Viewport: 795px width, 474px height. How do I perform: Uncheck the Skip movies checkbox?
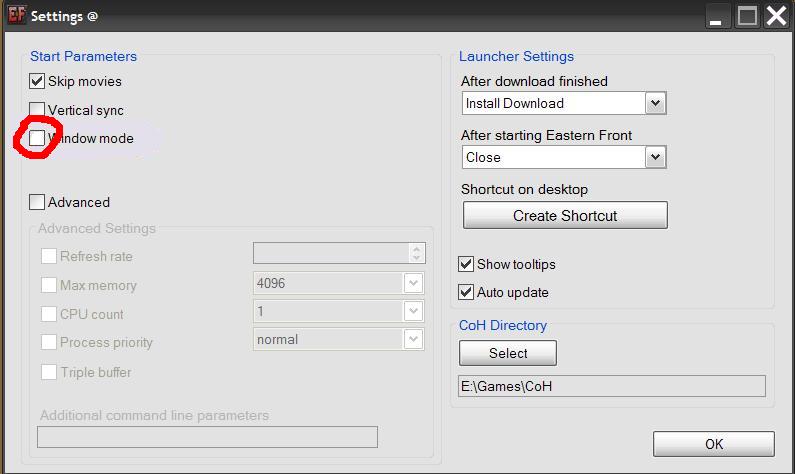point(37,81)
